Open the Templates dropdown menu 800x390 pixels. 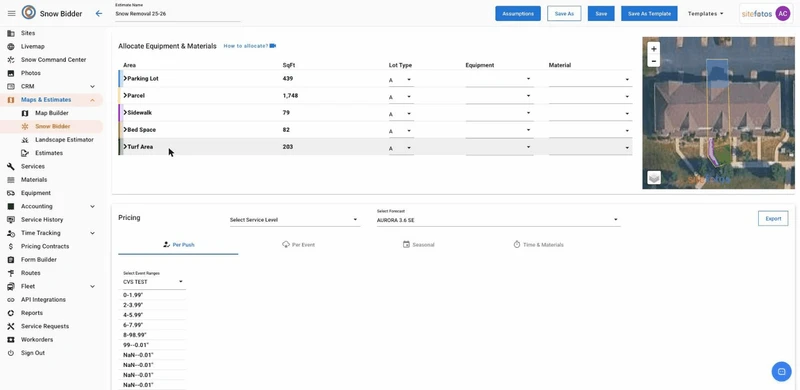pyautogui.click(x=706, y=14)
